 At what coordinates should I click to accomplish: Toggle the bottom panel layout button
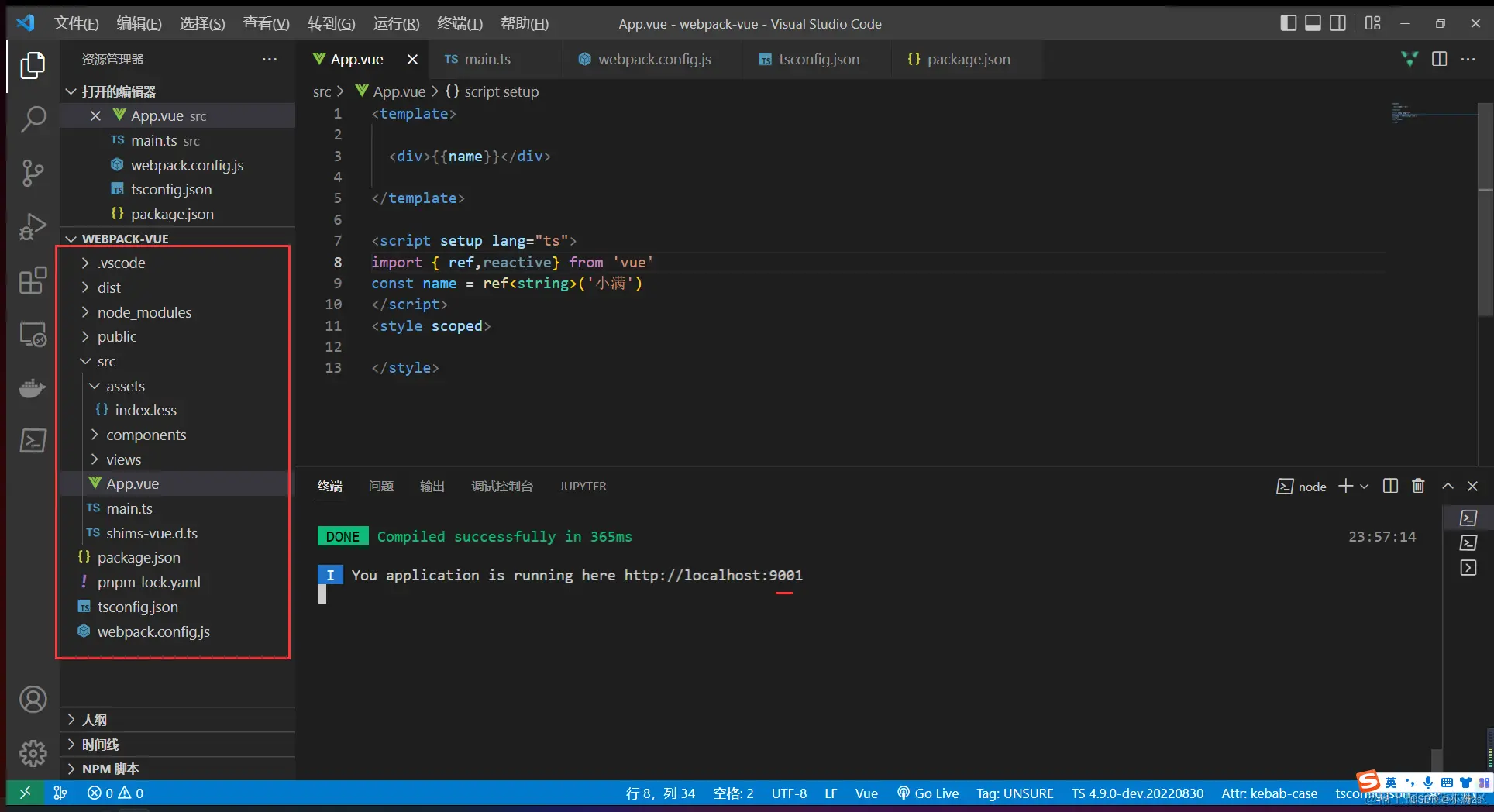pos(1313,23)
